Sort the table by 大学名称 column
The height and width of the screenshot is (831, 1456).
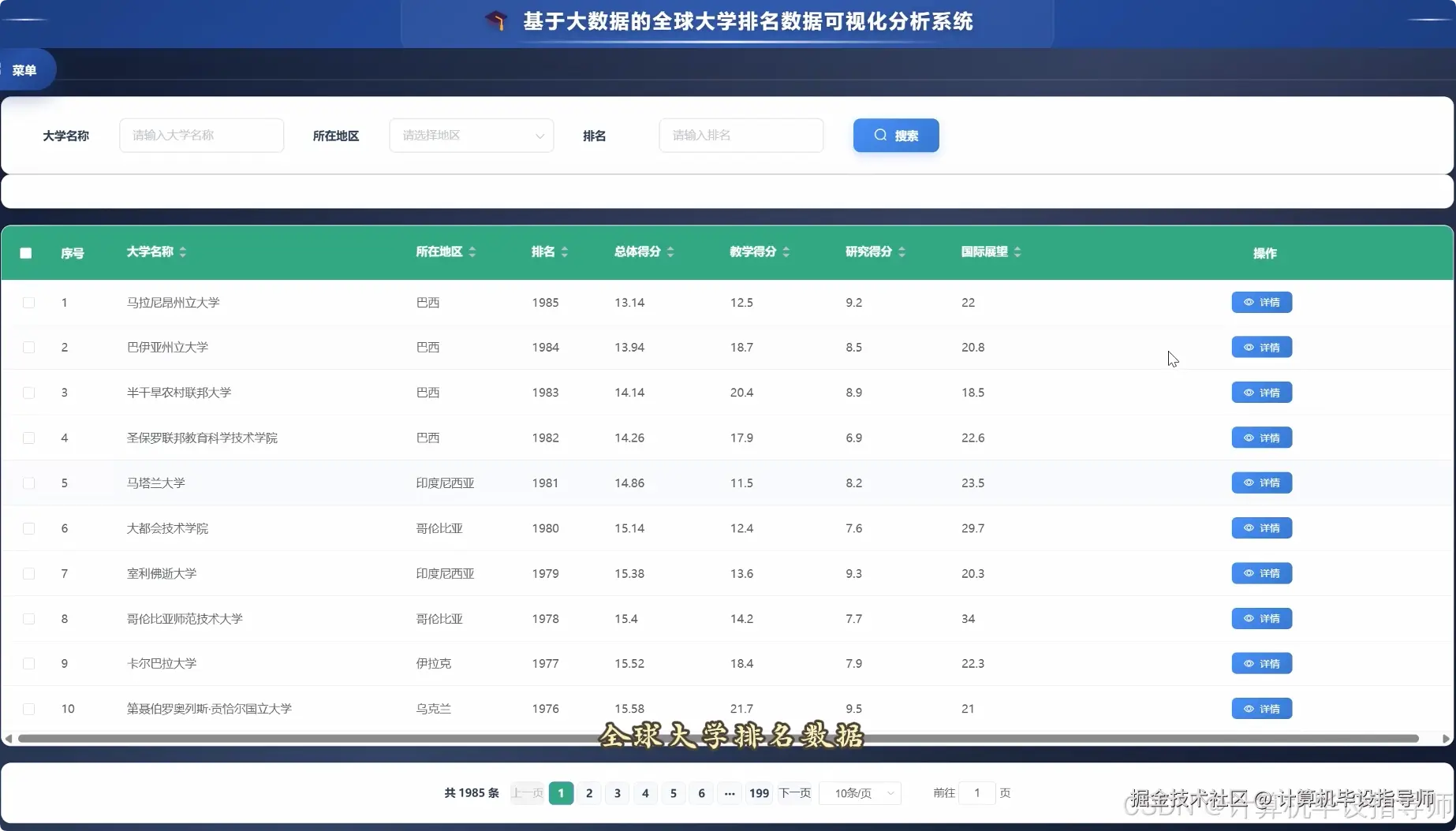(x=182, y=252)
